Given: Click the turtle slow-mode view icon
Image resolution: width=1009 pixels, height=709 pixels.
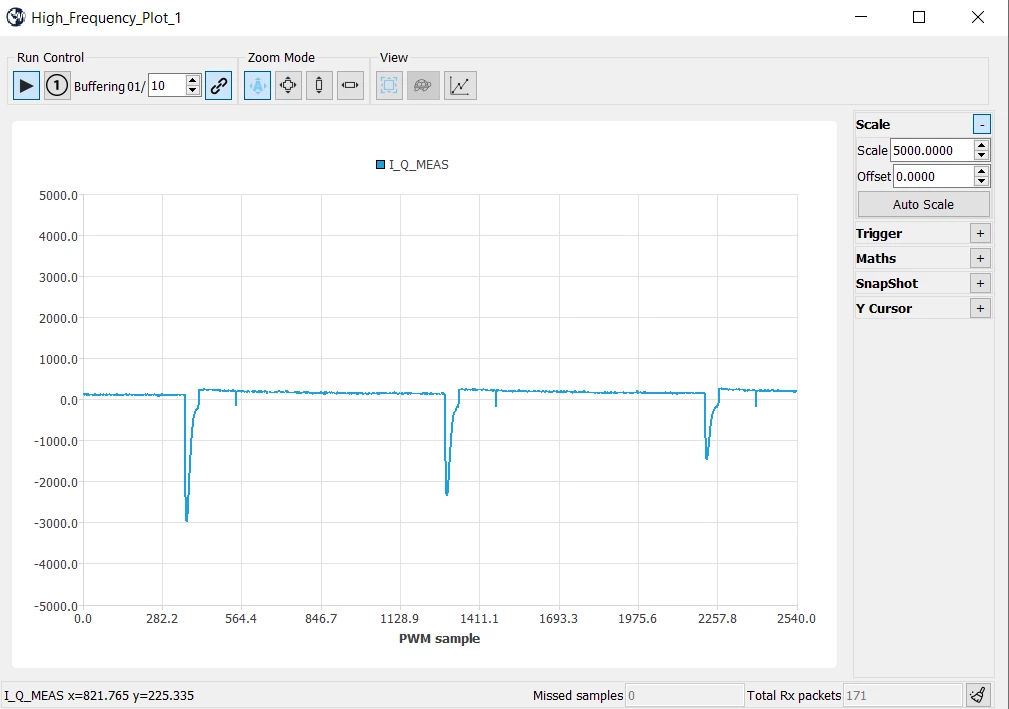Looking at the screenshot, I should [x=423, y=86].
